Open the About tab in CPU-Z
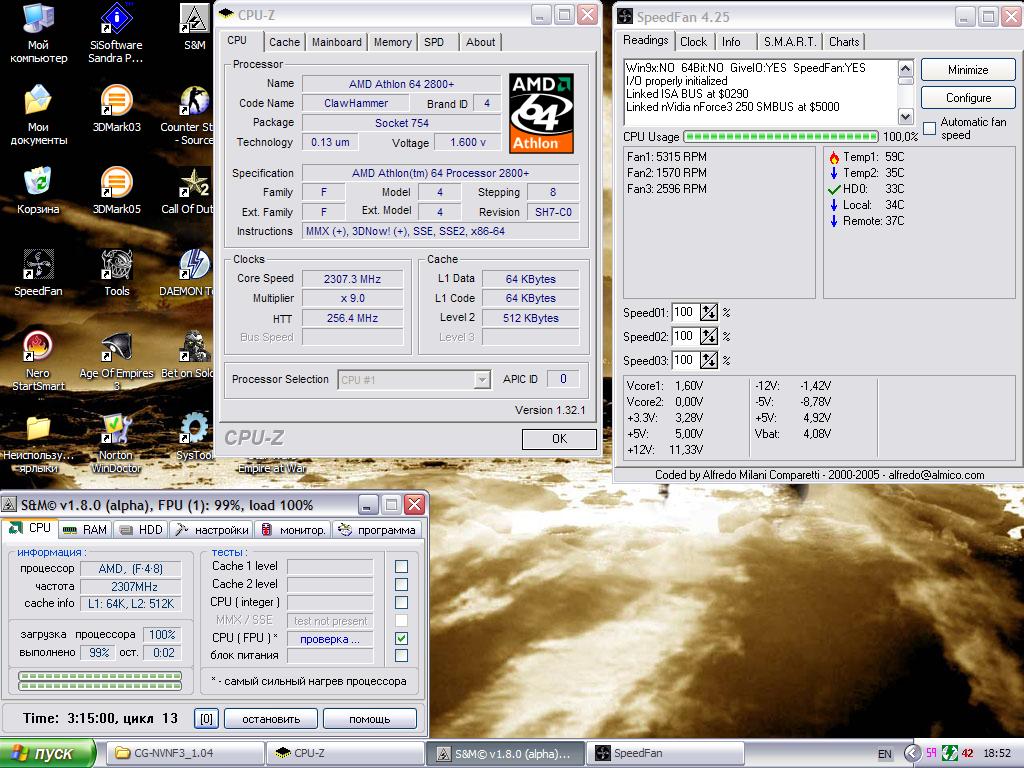This screenshot has height=768, width=1024. 480,42
